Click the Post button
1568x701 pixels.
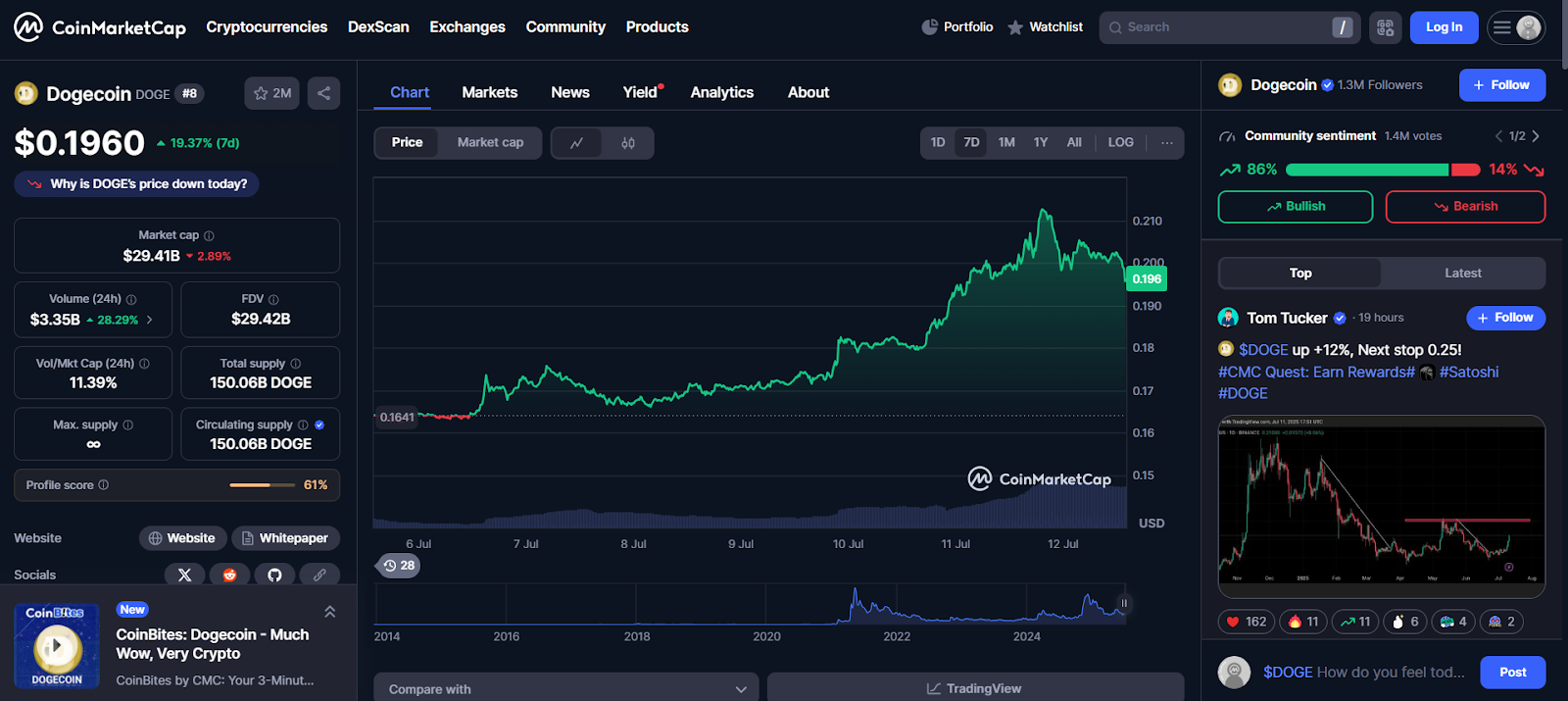1512,673
